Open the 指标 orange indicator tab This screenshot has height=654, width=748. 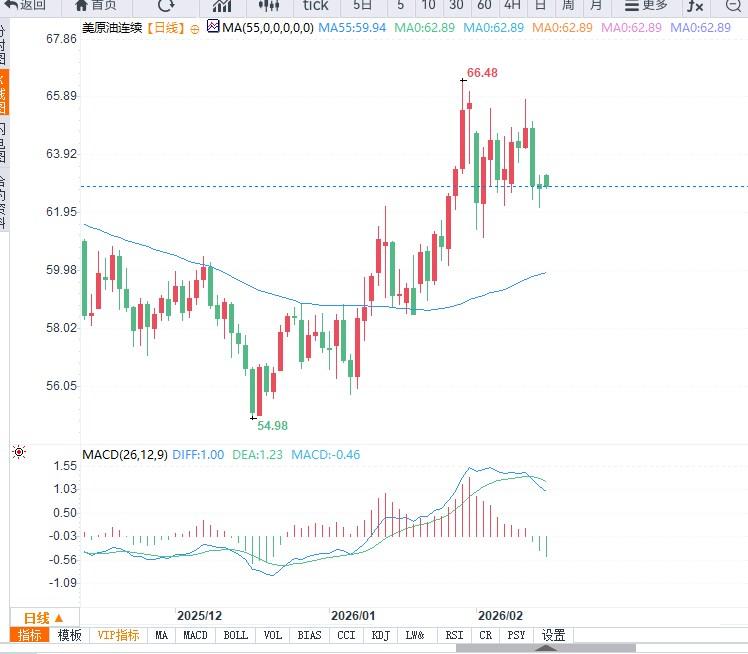(x=30, y=635)
